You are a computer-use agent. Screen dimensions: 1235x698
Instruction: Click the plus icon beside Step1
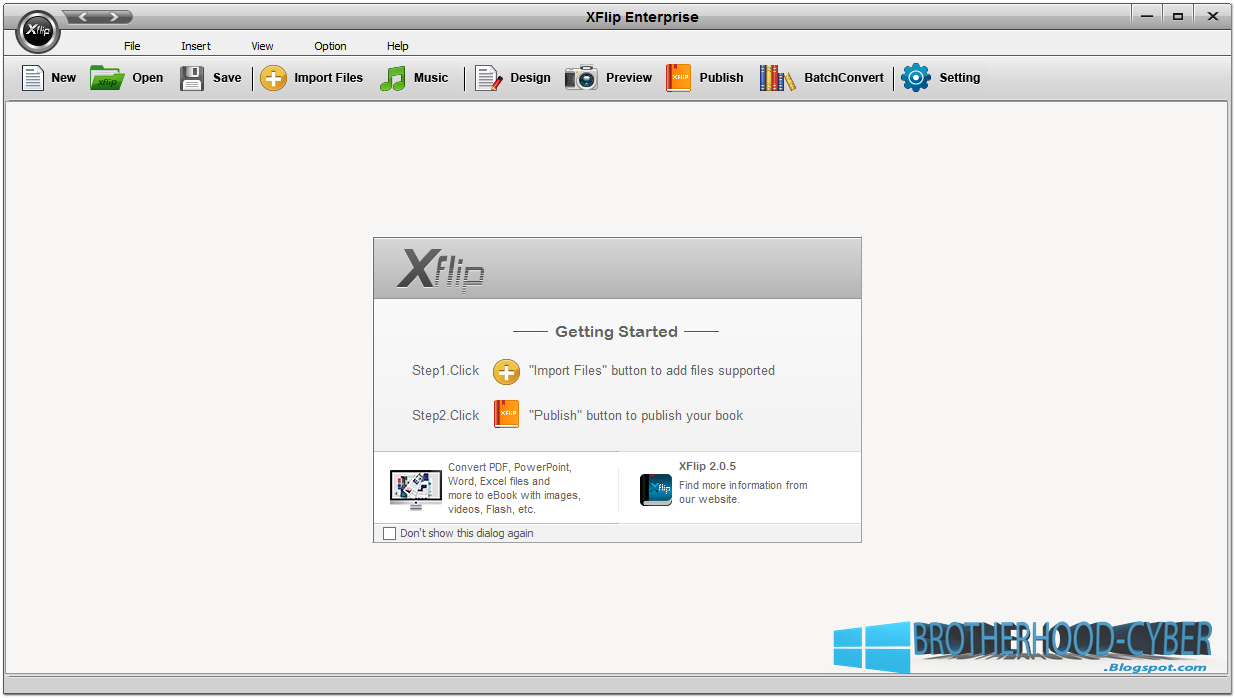[507, 372]
